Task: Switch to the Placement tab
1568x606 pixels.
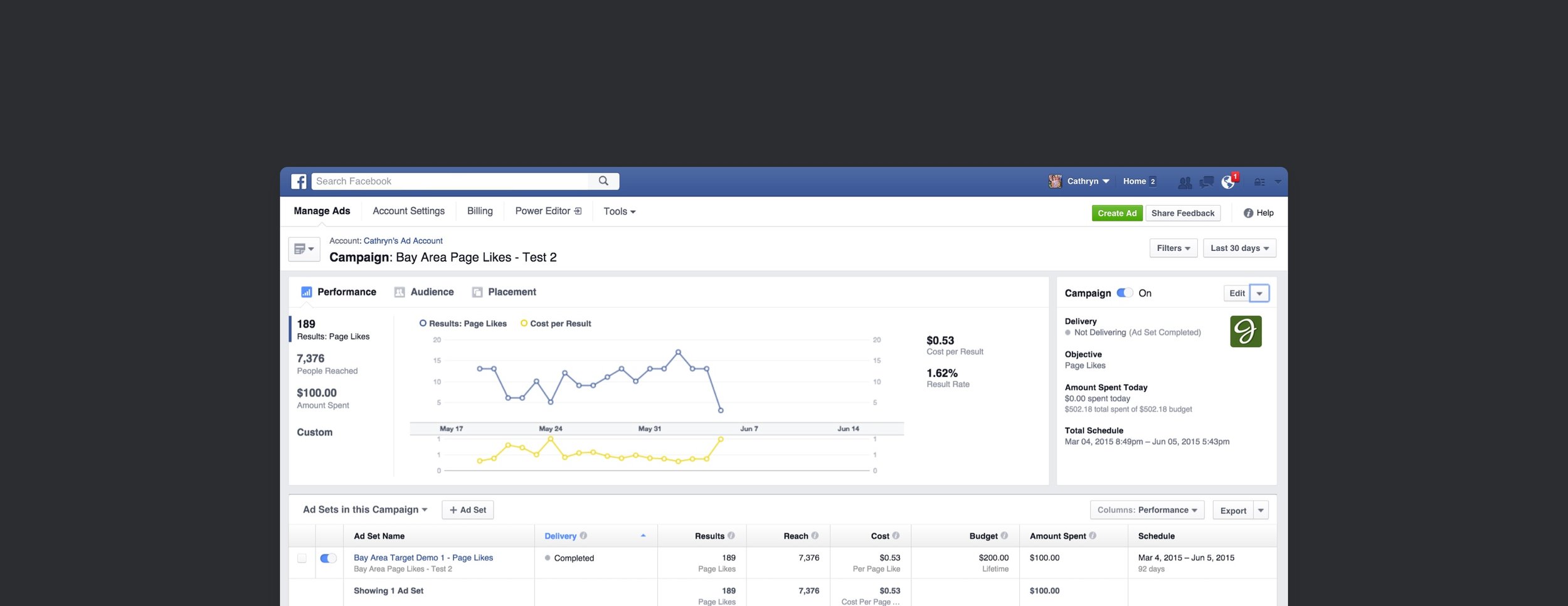Action: pos(504,292)
